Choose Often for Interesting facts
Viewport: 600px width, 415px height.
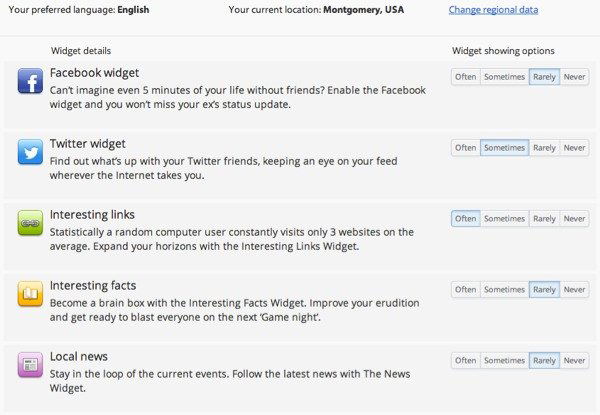[x=465, y=290]
